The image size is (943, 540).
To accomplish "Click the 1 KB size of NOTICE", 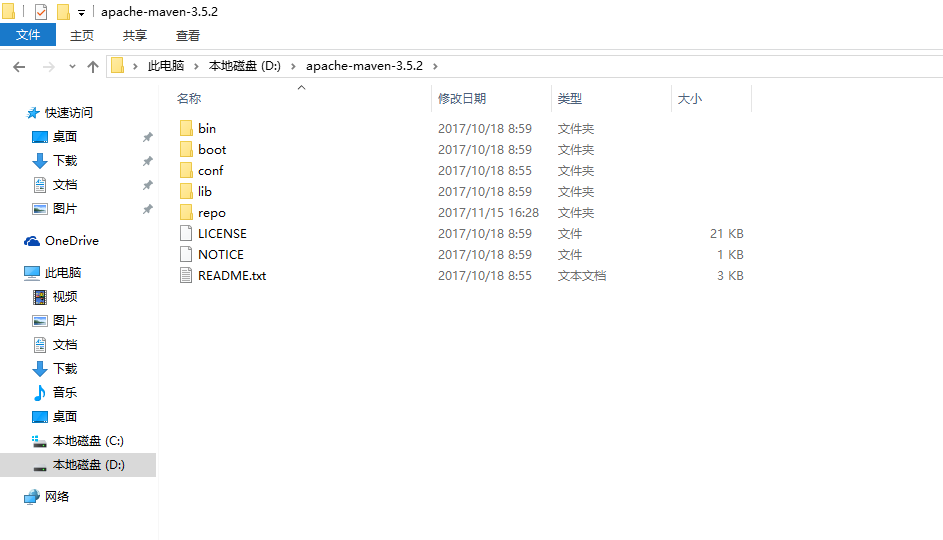I will [x=730, y=254].
